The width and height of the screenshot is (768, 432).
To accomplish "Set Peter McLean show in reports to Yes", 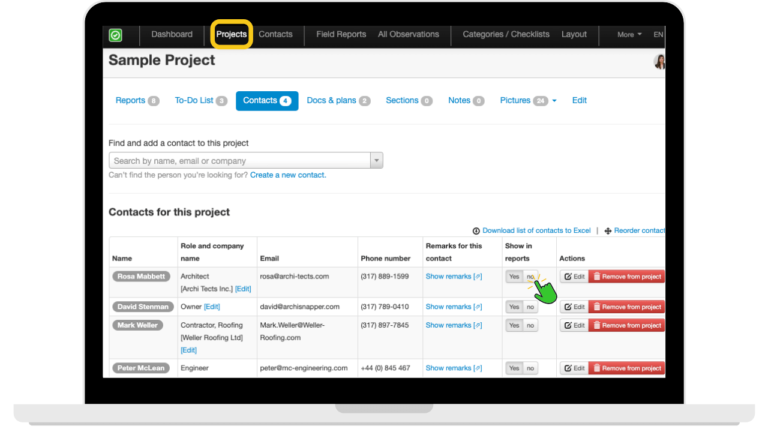I will tap(514, 368).
